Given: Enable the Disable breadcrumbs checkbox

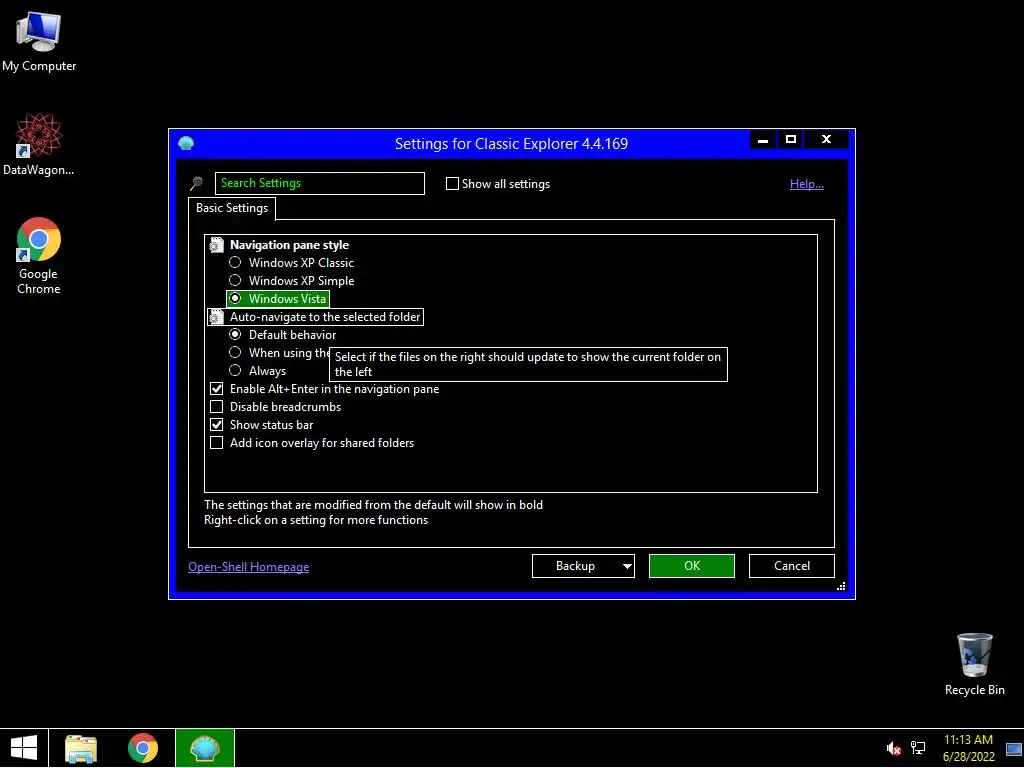Looking at the screenshot, I should coord(217,407).
